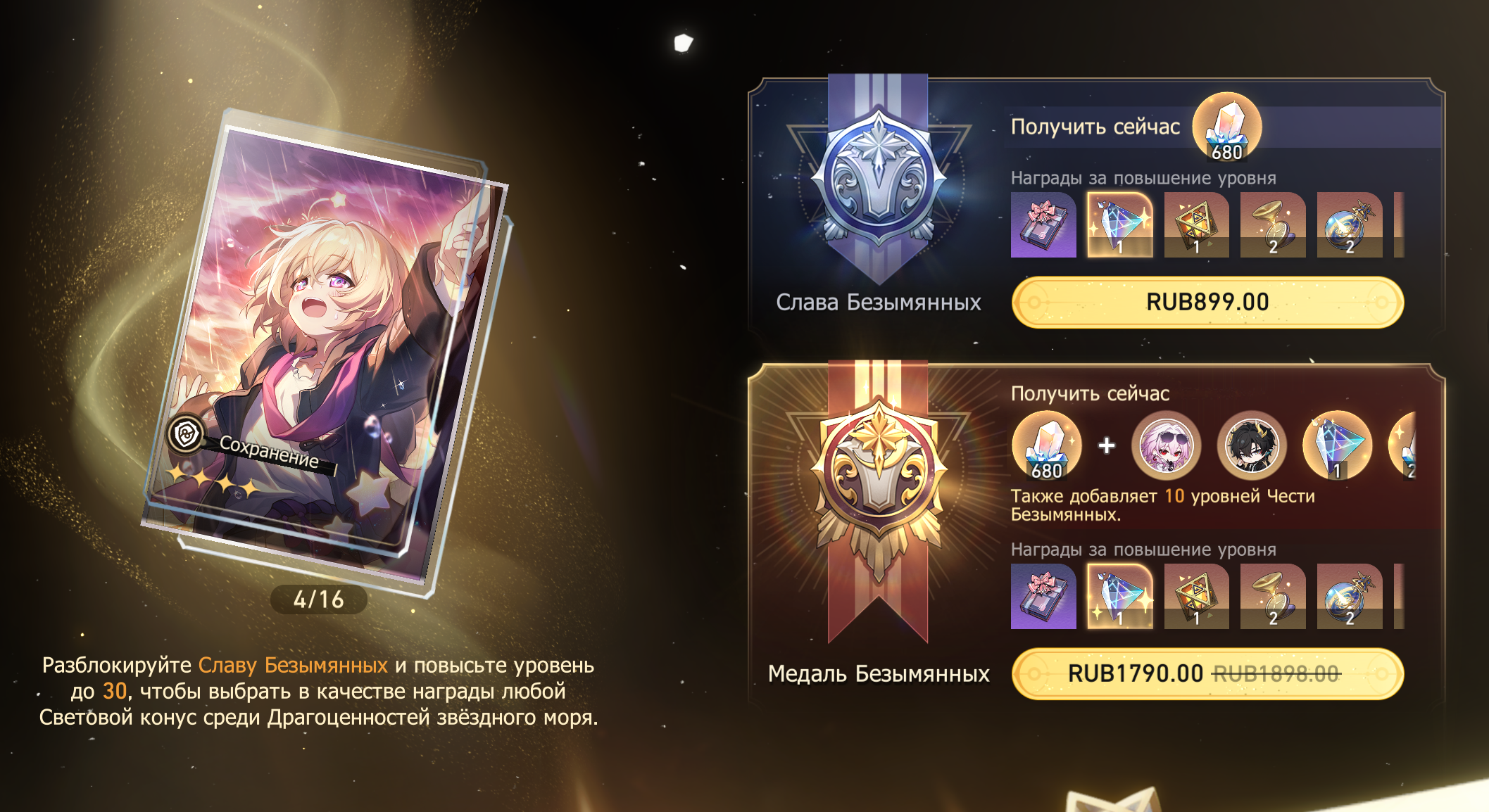Click the glowing crystal pass reward in top panel
This screenshot has height=812, width=1489.
[x=1120, y=224]
